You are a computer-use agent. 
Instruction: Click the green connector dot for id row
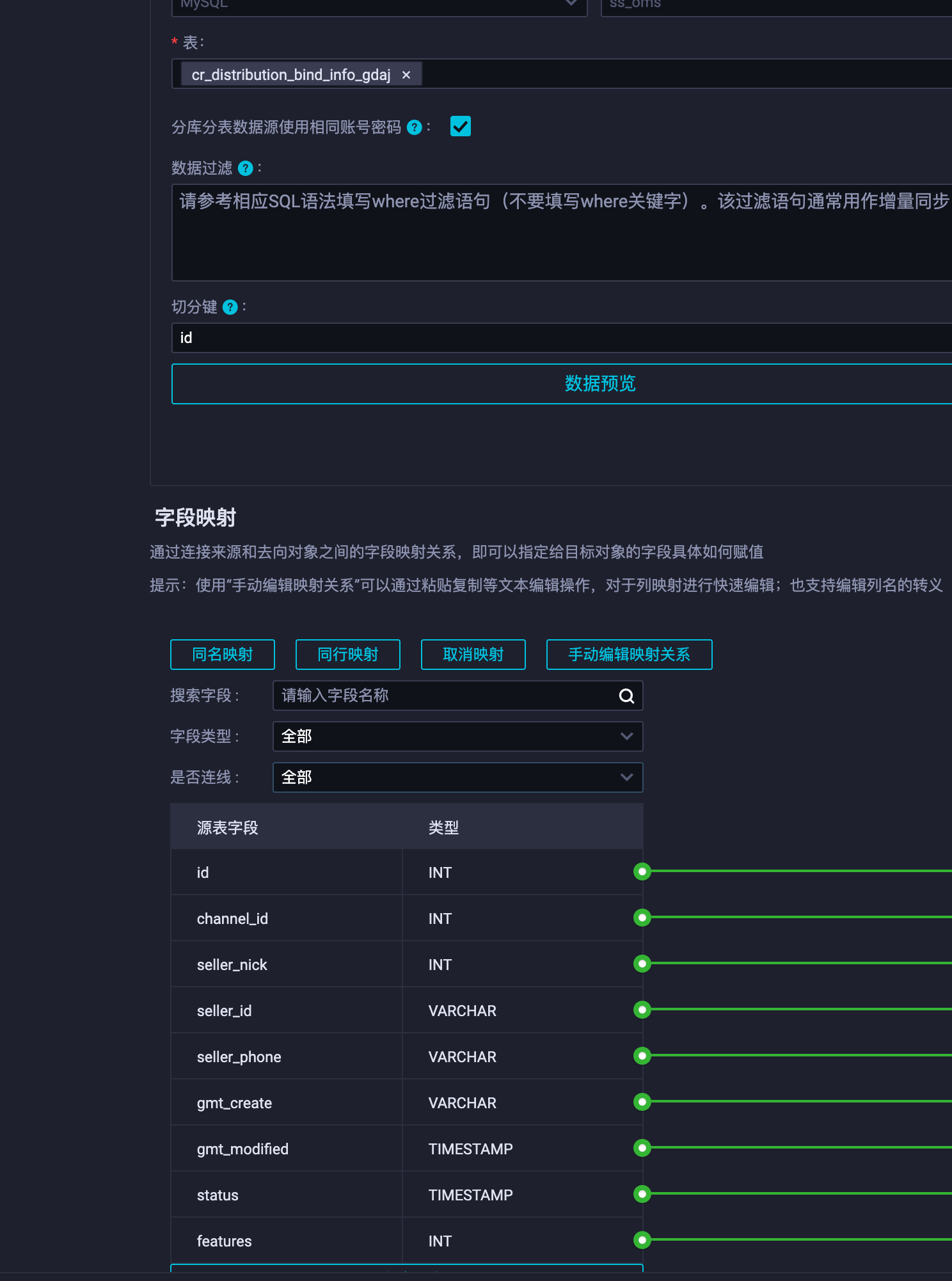click(x=642, y=871)
